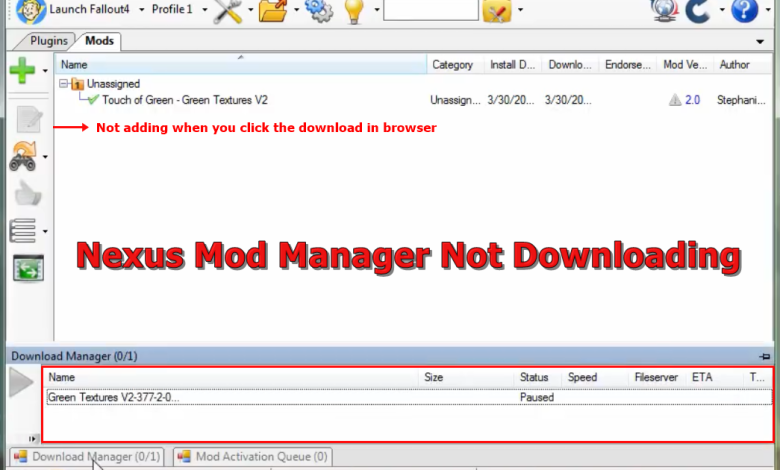780x470 pixels.
Task: Click small expand arrow below play button
Action: tap(32, 438)
